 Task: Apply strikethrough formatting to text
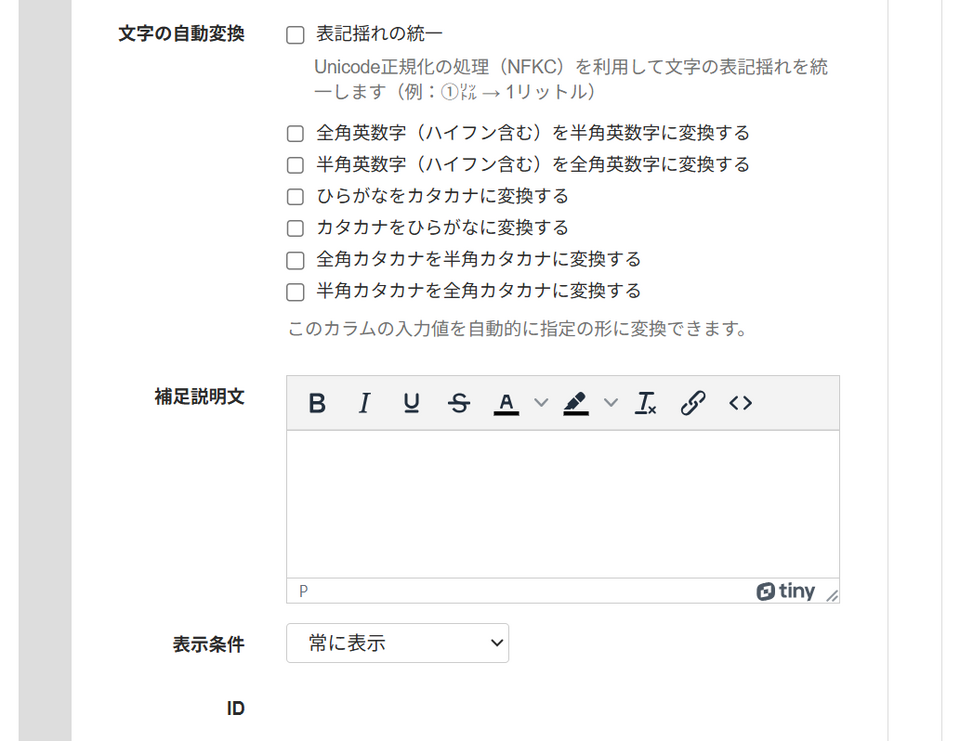coord(459,403)
